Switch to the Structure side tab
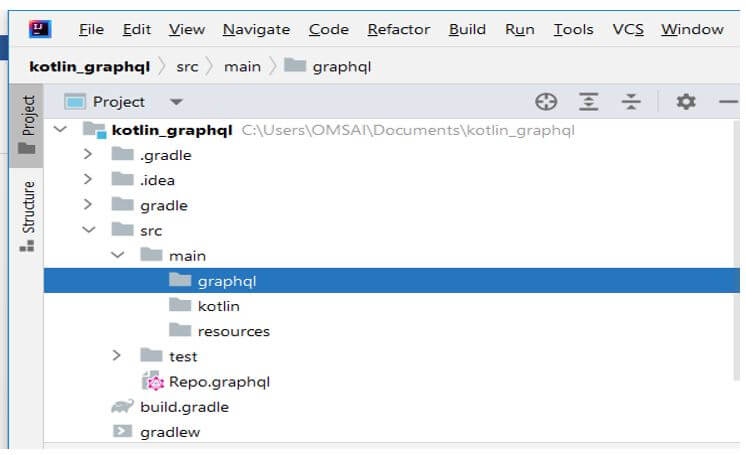746x455 pixels. tap(27, 216)
